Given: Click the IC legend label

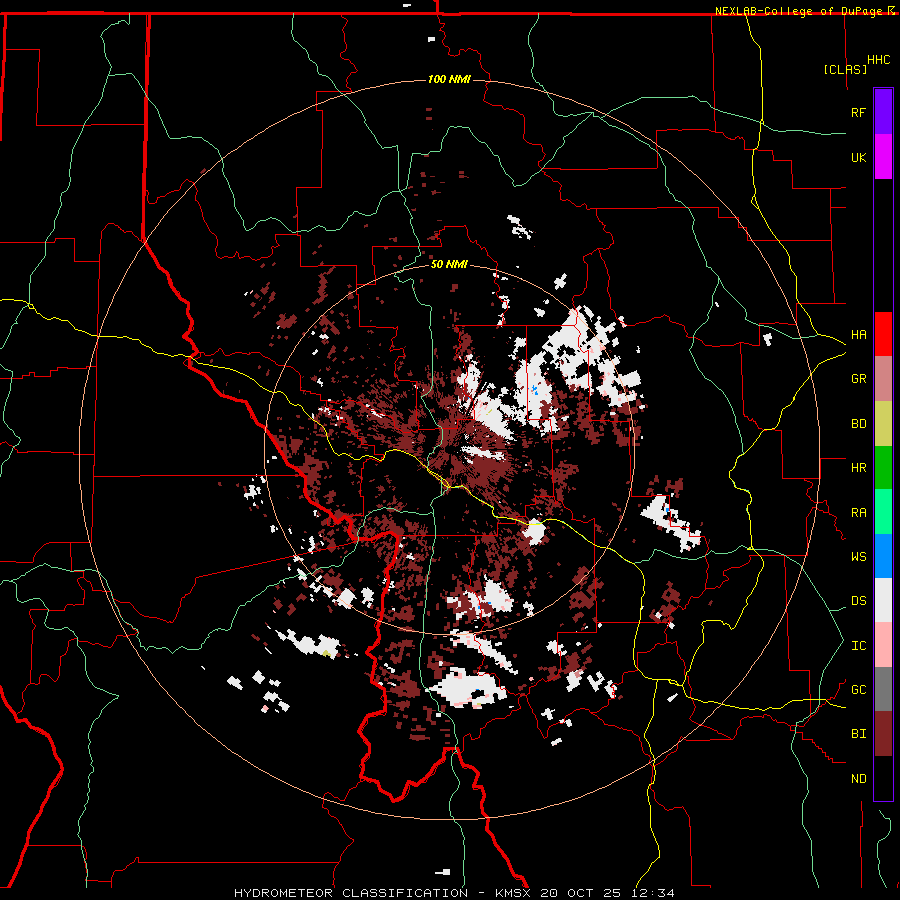Looking at the screenshot, I should (858, 646).
